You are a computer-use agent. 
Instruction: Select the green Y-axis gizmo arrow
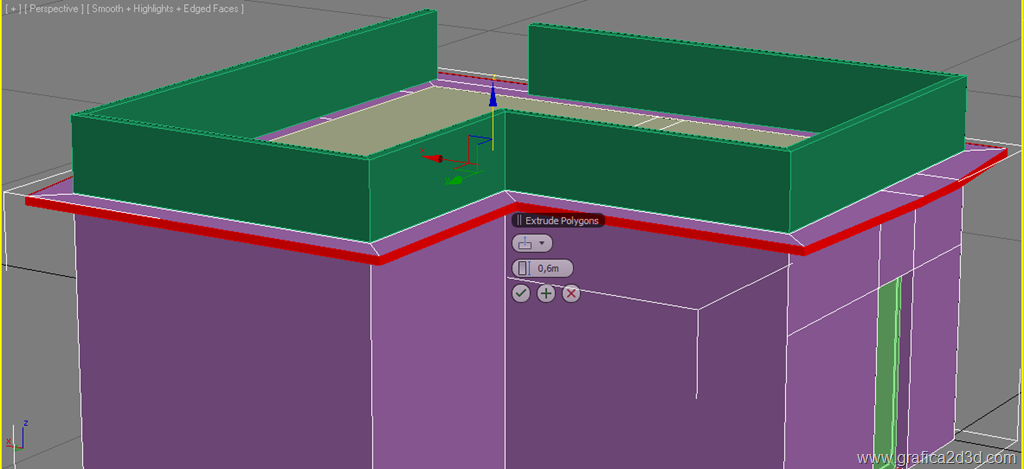click(453, 181)
